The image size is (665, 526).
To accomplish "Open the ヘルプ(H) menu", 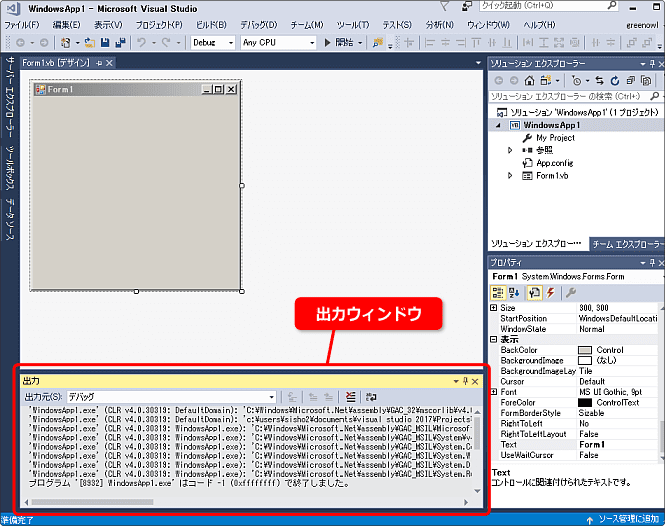I will 539,25.
